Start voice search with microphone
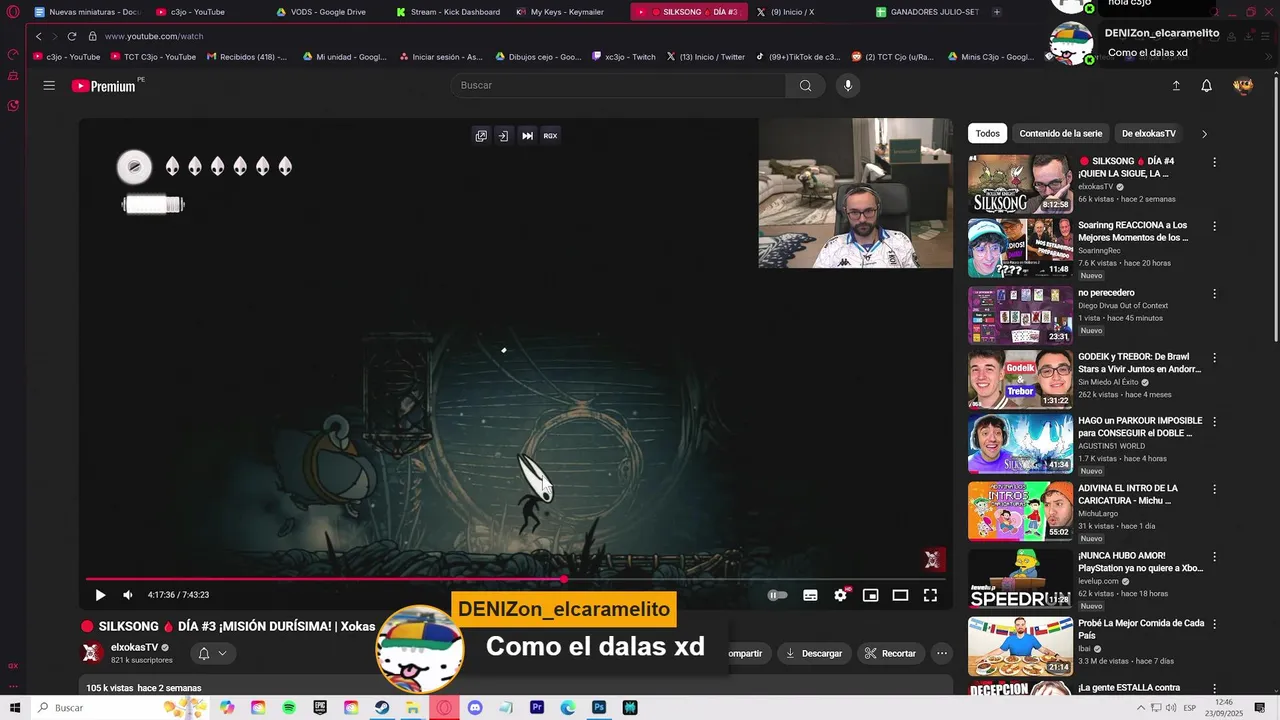Viewport: 1280px width, 720px height. coord(848,85)
